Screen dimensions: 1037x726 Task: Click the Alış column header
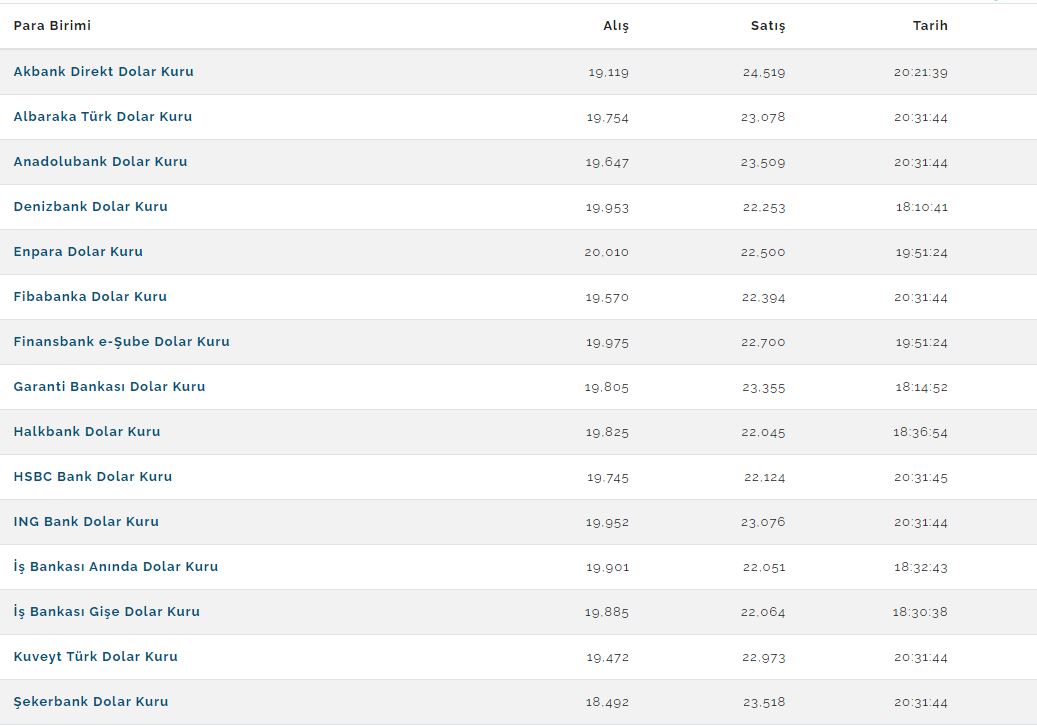click(616, 26)
